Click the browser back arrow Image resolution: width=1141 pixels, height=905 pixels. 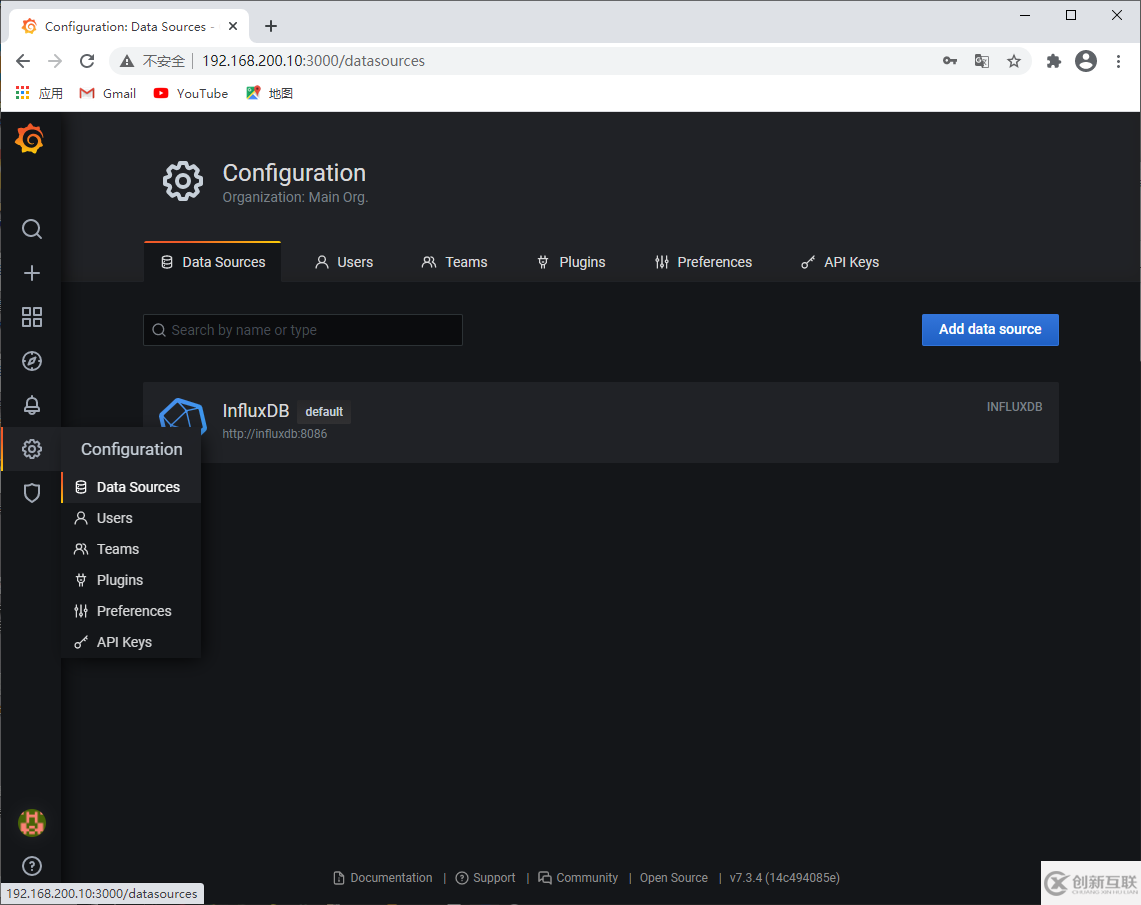23,61
